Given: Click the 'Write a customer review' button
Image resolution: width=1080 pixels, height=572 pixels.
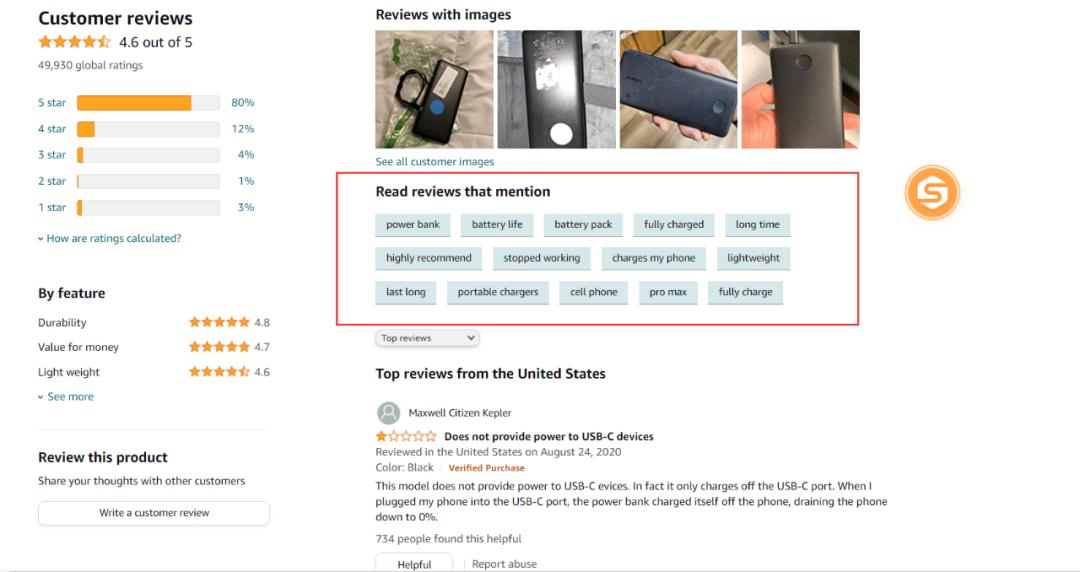Looking at the screenshot, I should [x=154, y=513].
